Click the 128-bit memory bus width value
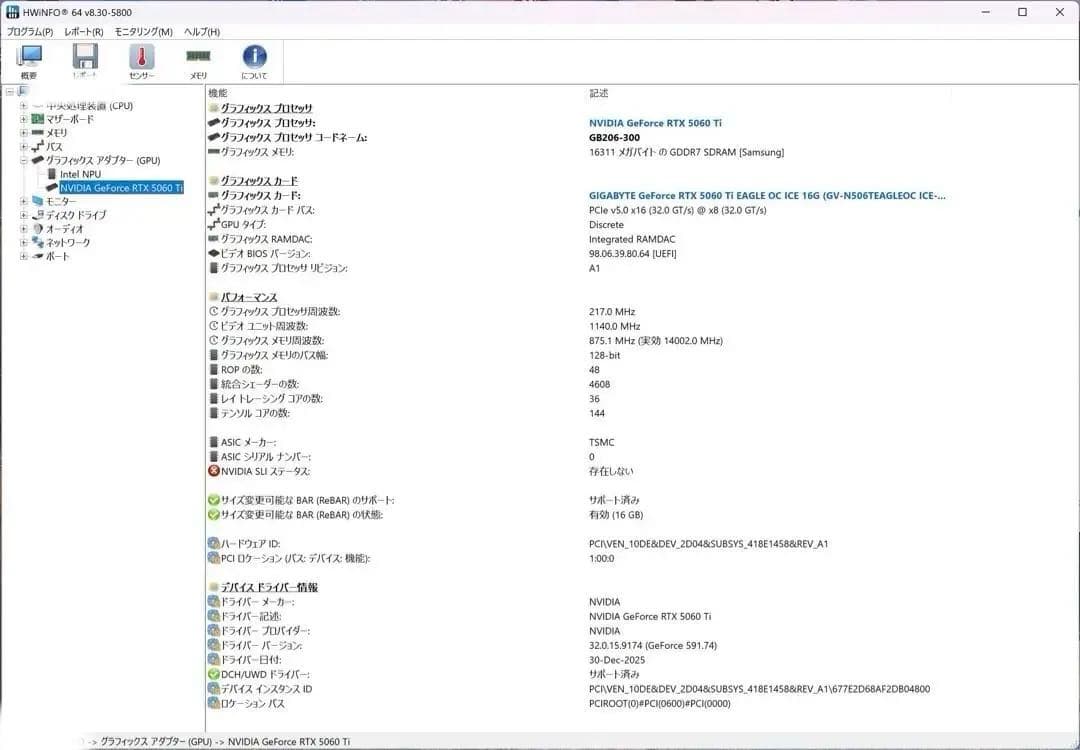Screen dimensions: 1080x750 [604, 355]
